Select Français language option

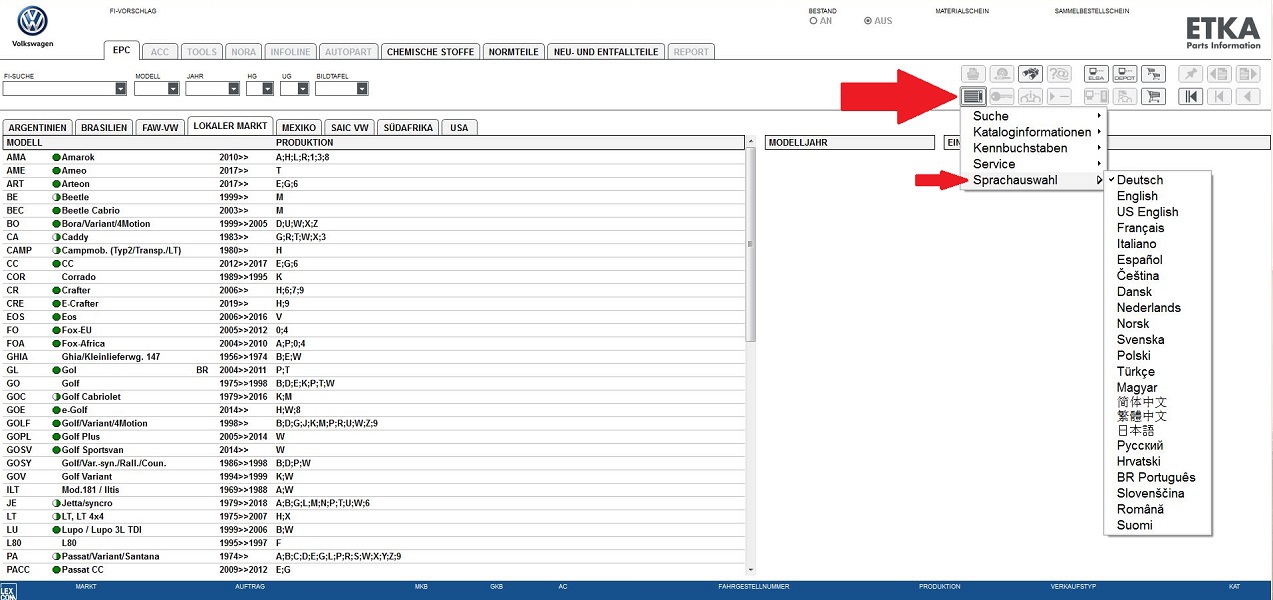pyautogui.click(x=1140, y=228)
